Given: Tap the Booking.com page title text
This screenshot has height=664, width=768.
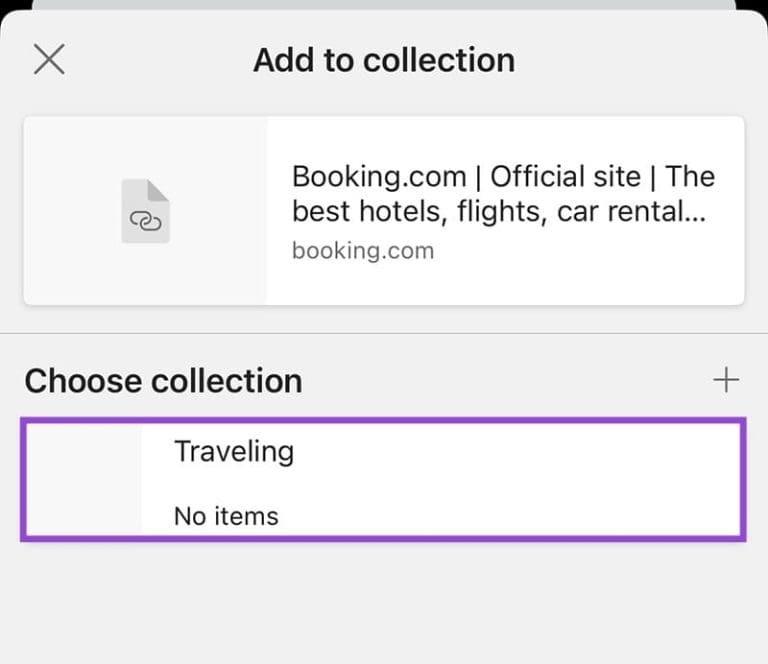Looking at the screenshot, I should coord(503,193).
